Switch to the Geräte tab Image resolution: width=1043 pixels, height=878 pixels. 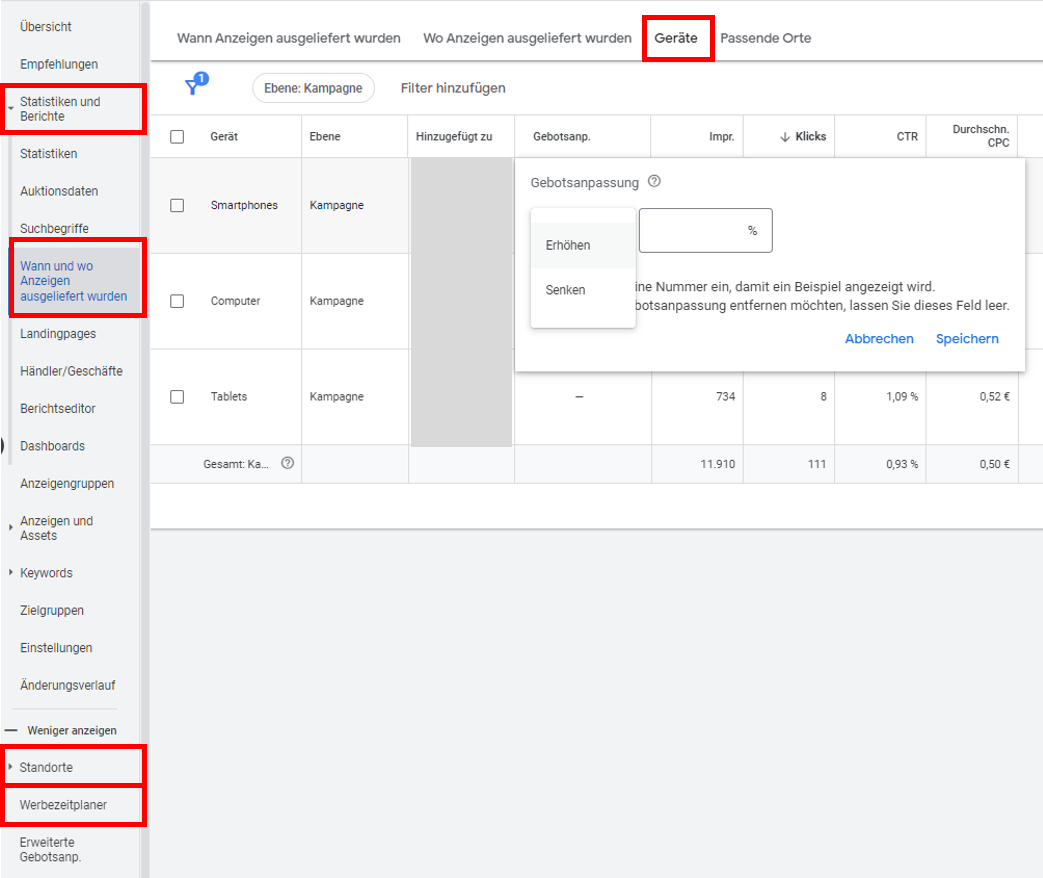pyautogui.click(x=676, y=38)
